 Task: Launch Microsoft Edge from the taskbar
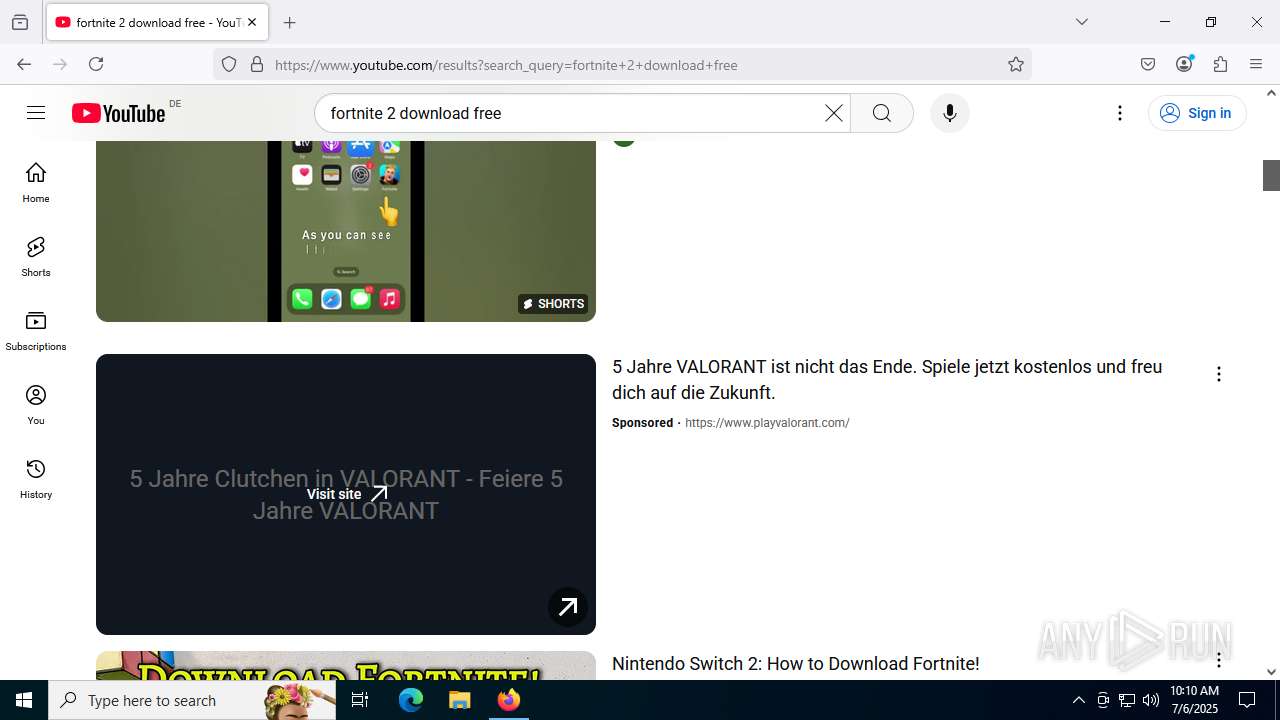411,700
